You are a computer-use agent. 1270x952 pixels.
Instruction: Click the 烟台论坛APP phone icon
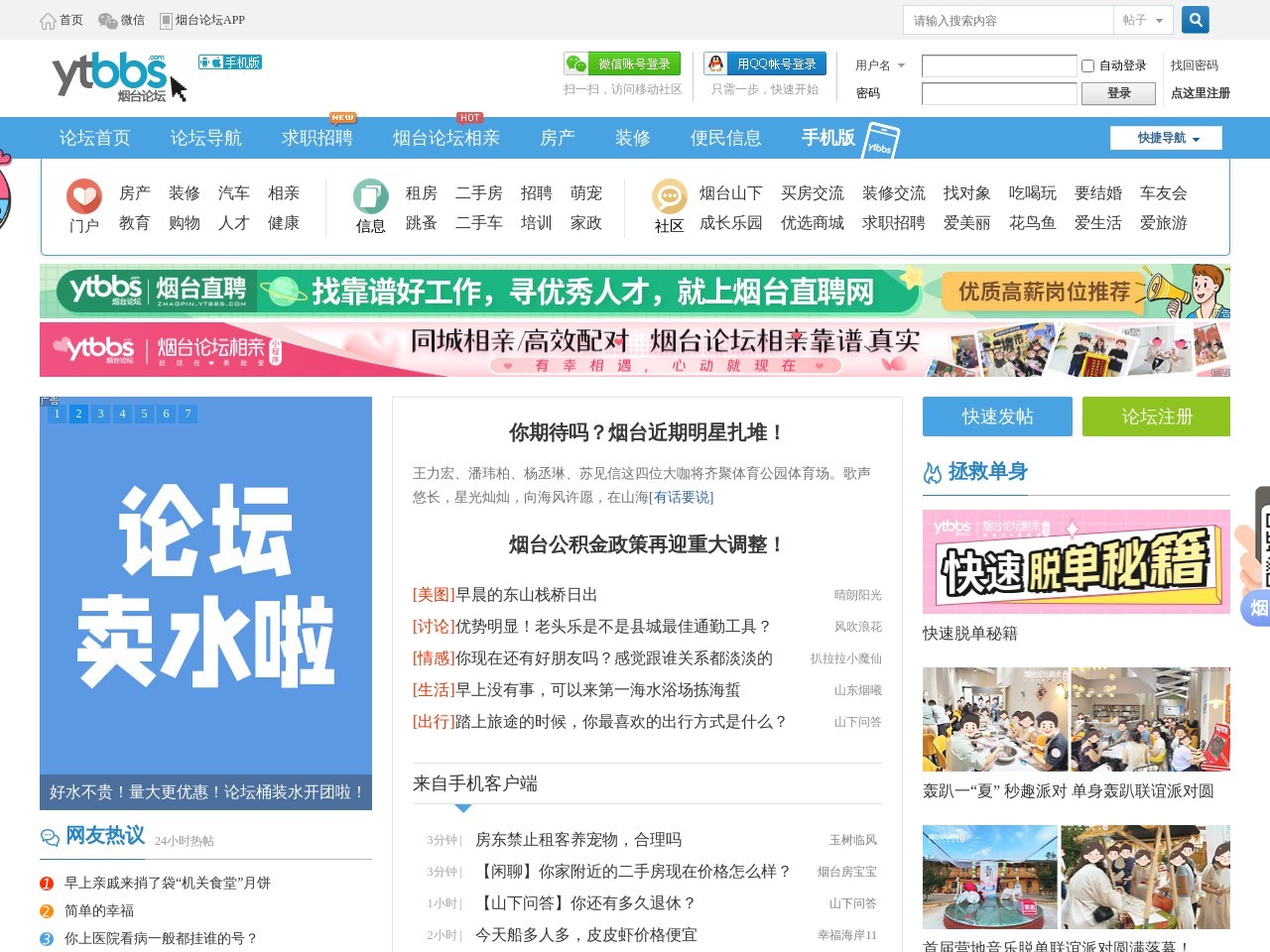coord(163,18)
